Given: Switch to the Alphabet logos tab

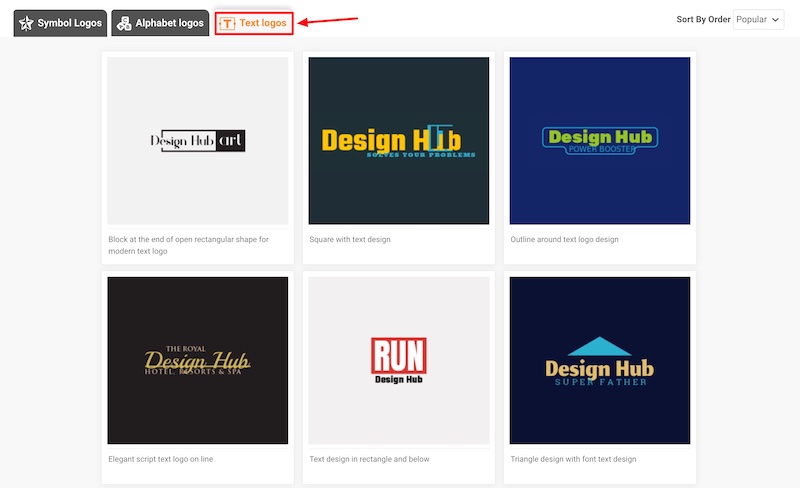Looking at the screenshot, I should coord(160,23).
